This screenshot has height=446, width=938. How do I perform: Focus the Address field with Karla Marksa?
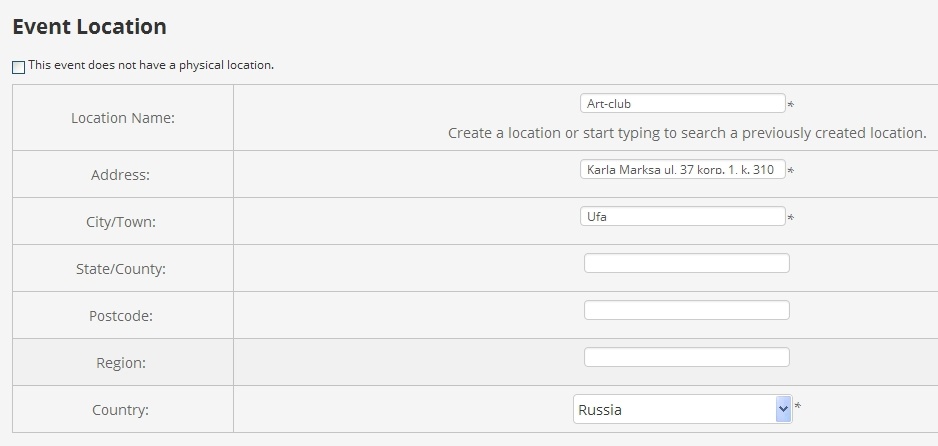(682, 169)
